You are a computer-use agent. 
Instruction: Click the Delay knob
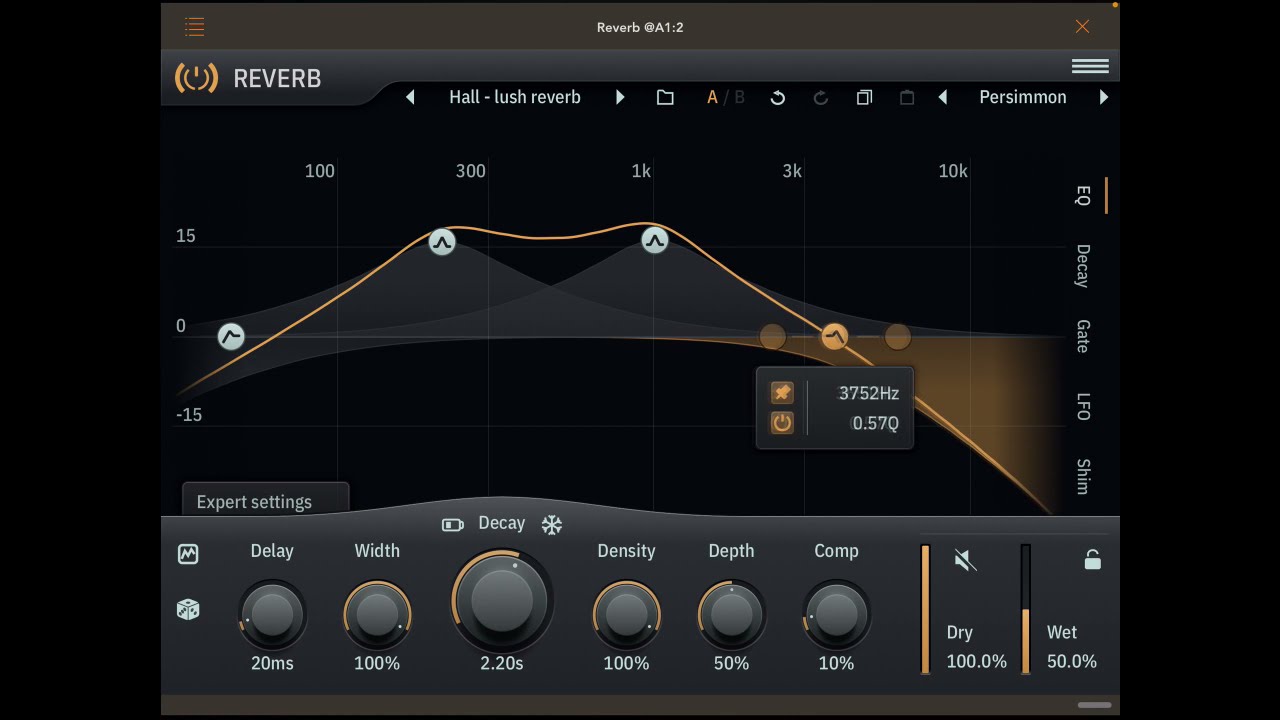pyautogui.click(x=272, y=614)
